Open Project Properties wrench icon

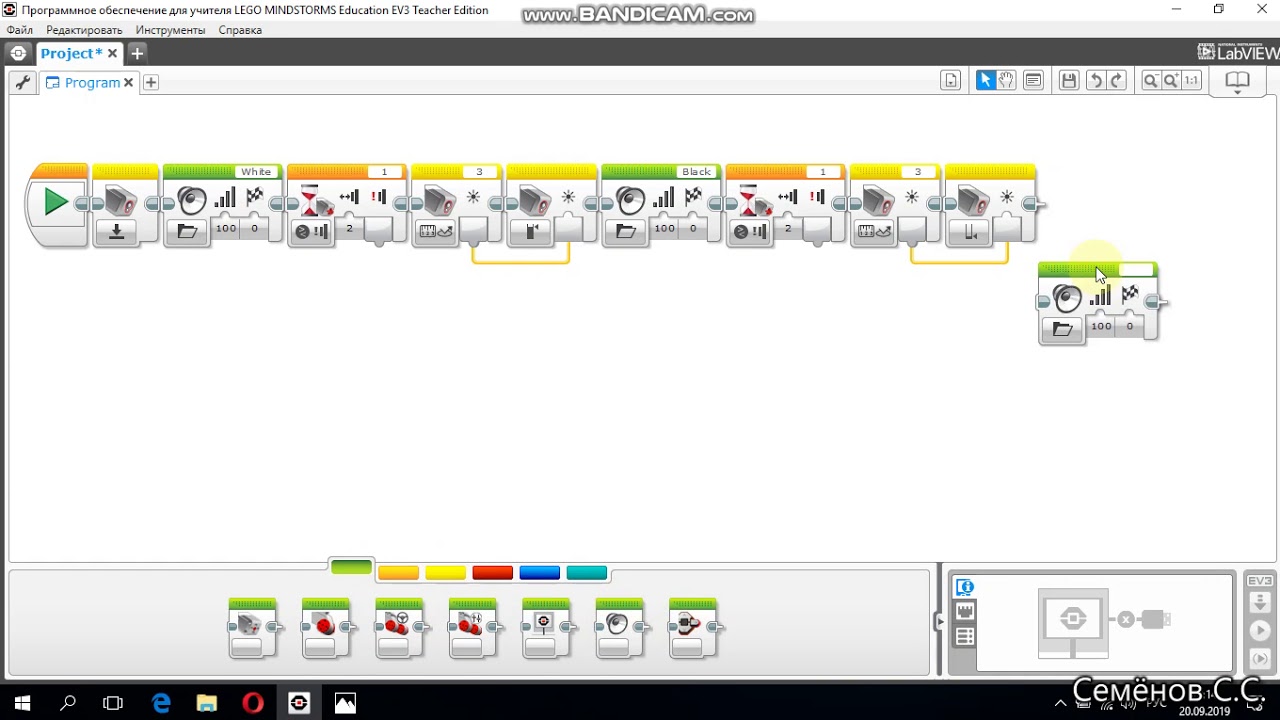coord(21,83)
